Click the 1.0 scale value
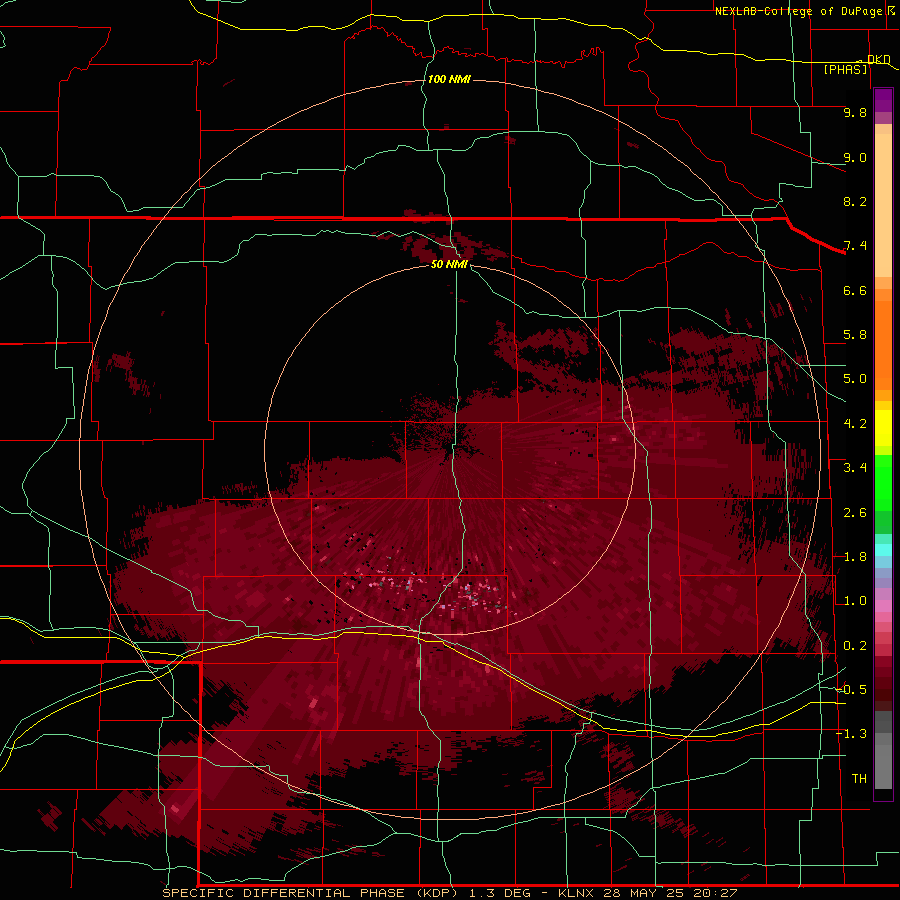Image resolution: width=900 pixels, height=900 pixels. pyautogui.click(x=855, y=601)
